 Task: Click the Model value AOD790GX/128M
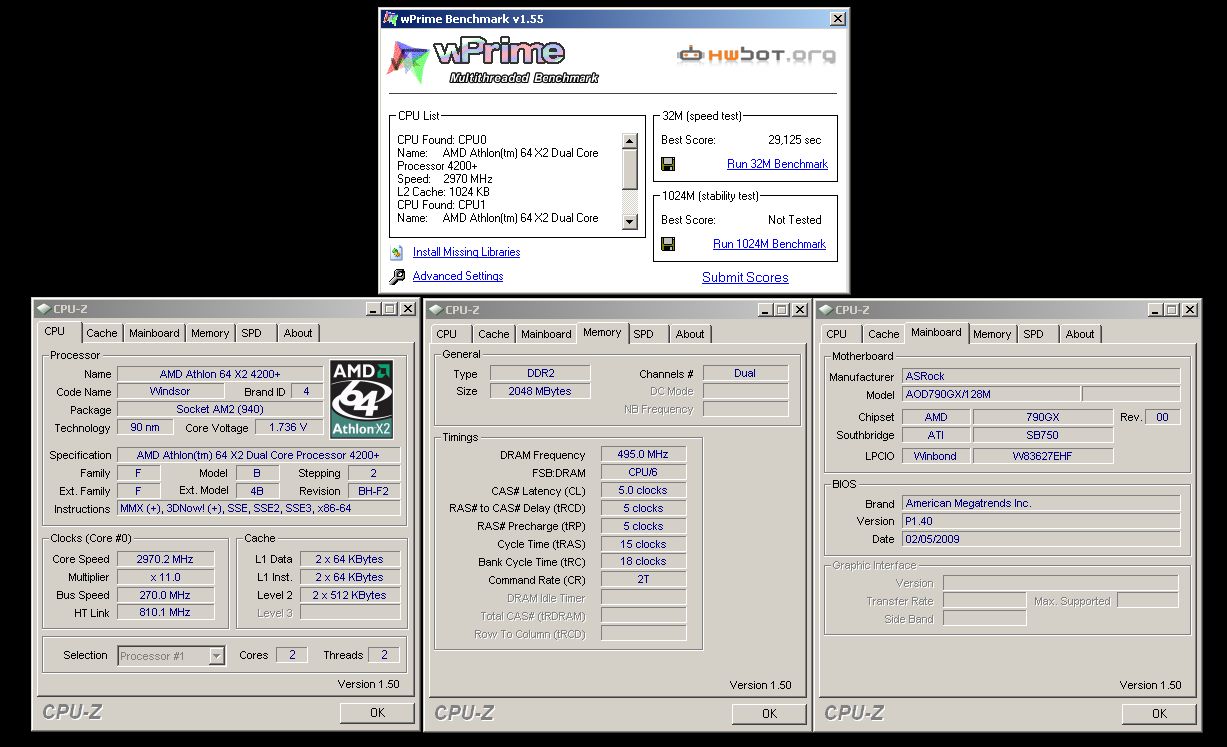(990, 394)
